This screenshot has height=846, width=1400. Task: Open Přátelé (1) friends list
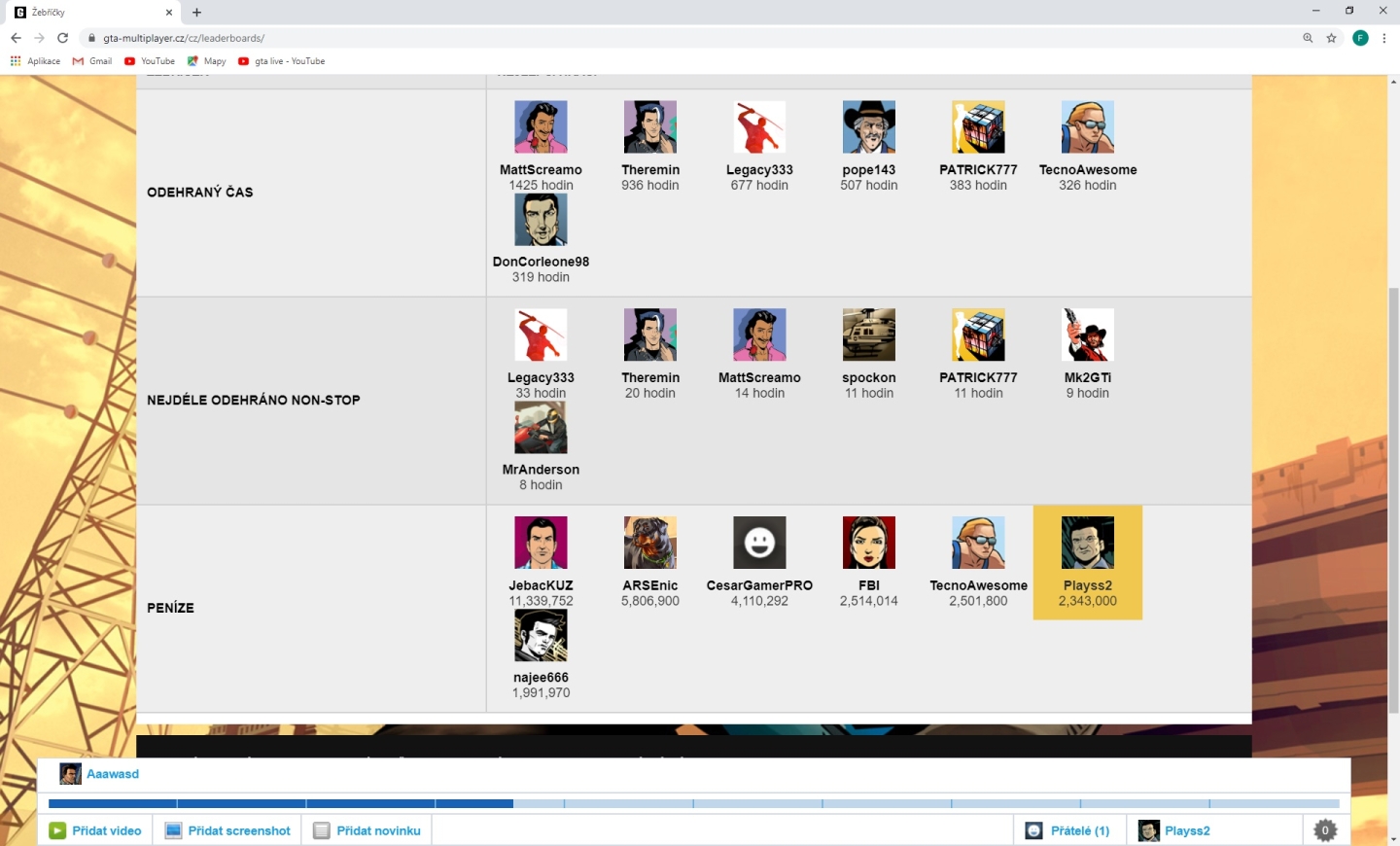pyautogui.click(x=1068, y=830)
